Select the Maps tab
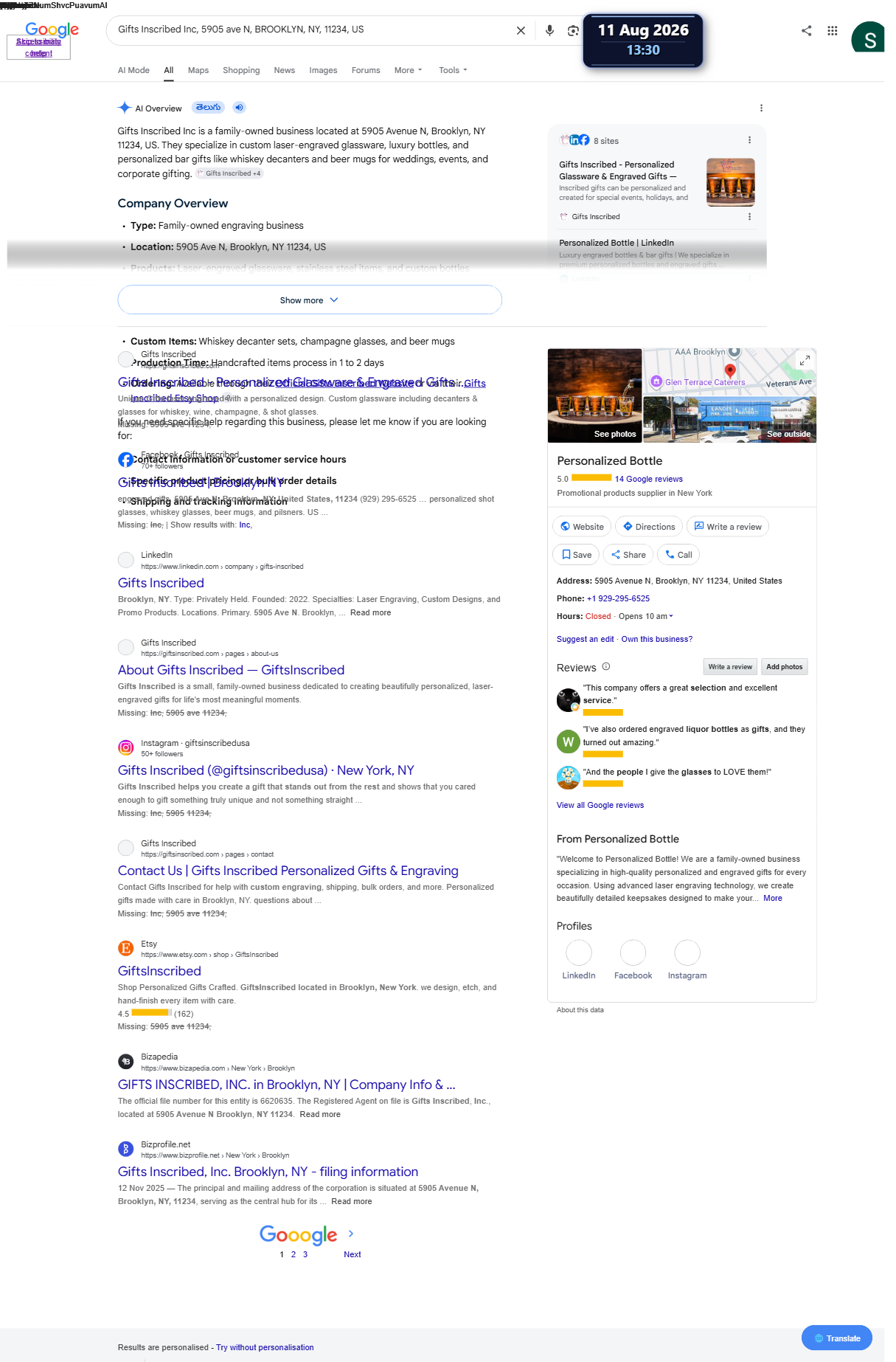896x1362 pixels. [198, 70]
